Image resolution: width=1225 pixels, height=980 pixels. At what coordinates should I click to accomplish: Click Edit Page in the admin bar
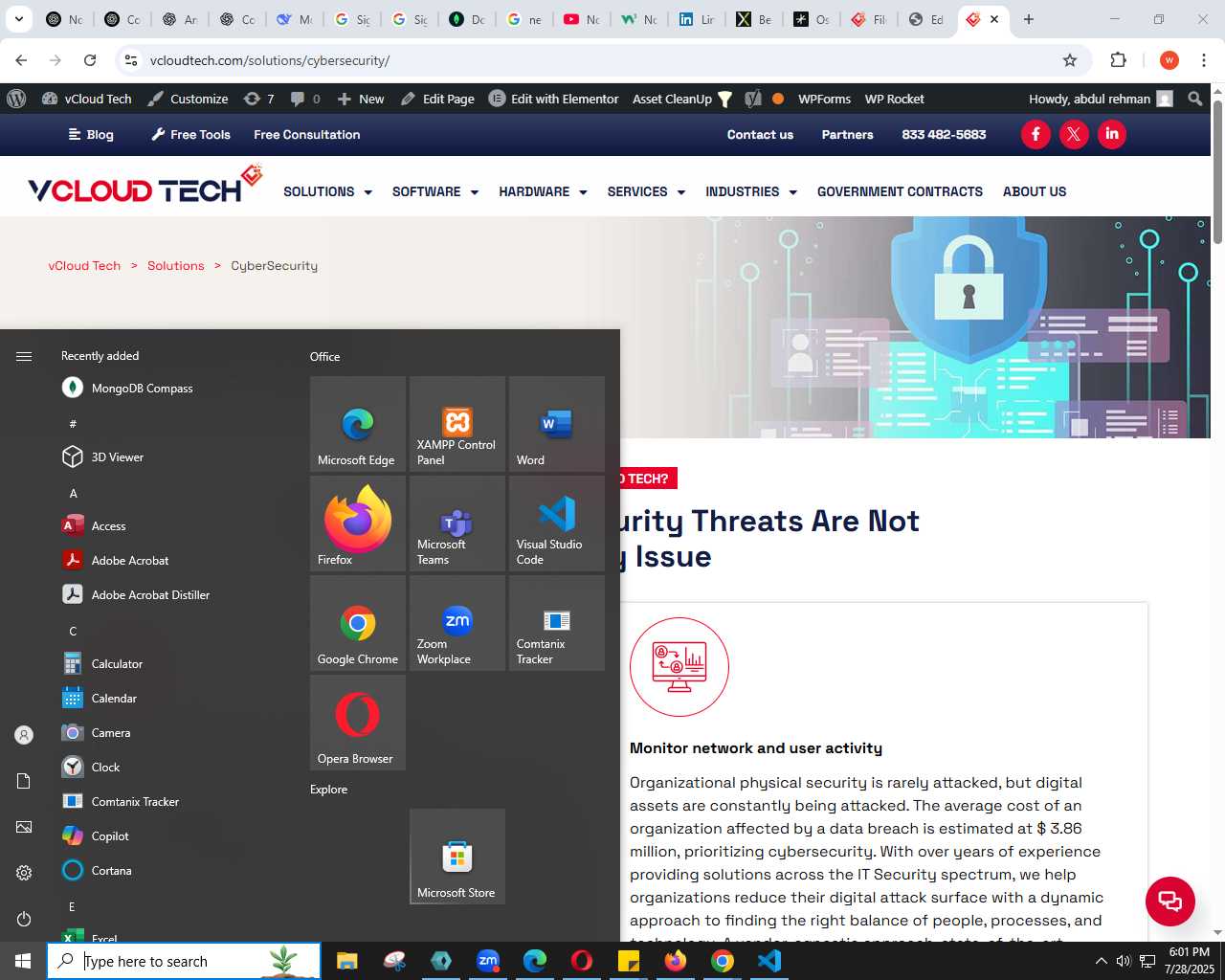coord(437,99)
